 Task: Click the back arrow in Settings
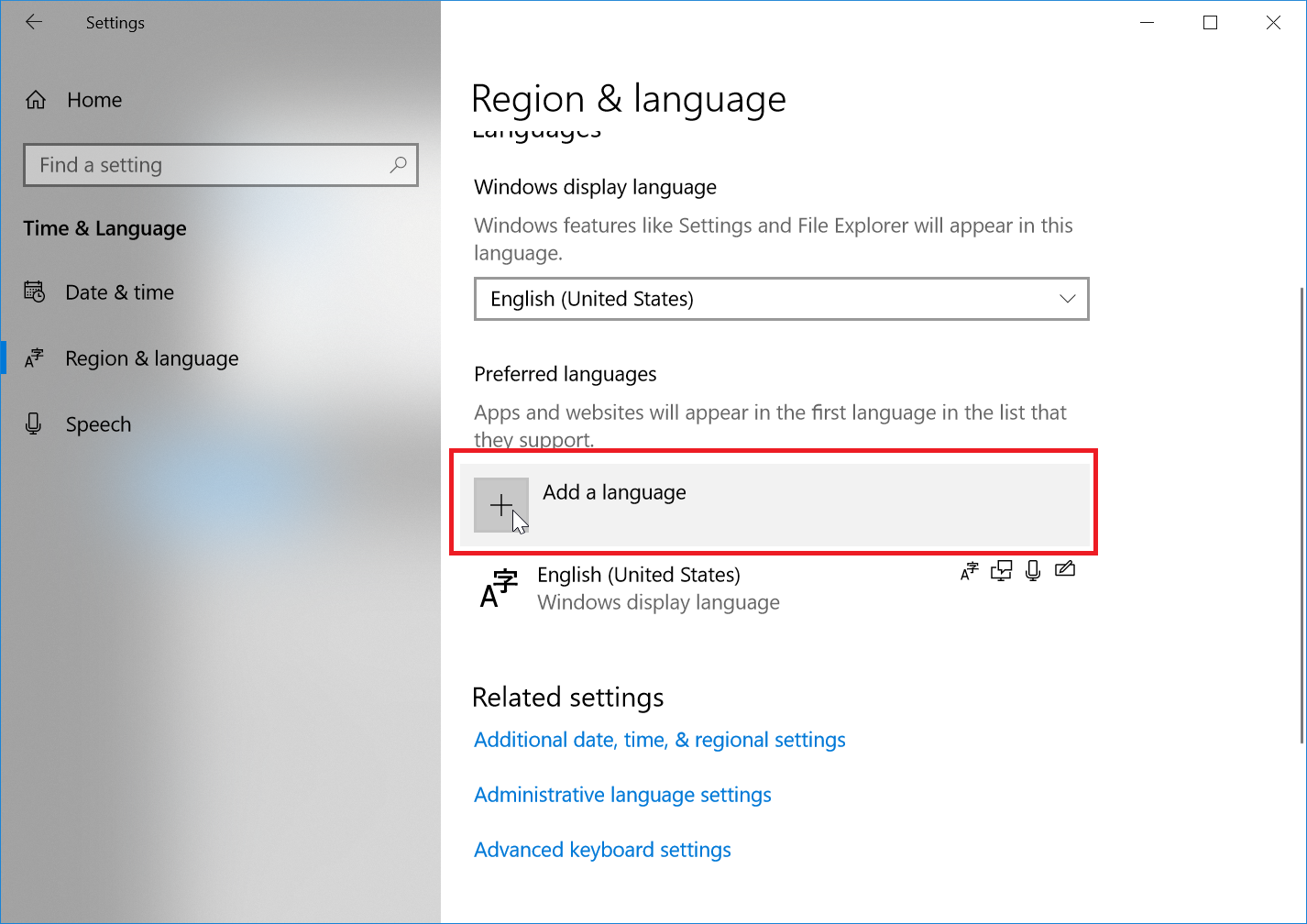34,22
